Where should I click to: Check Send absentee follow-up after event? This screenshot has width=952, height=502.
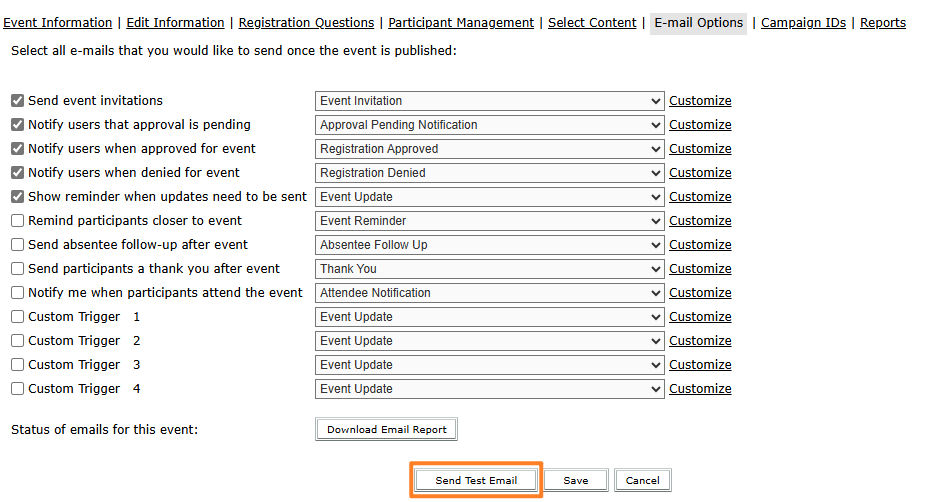point(18,245)
